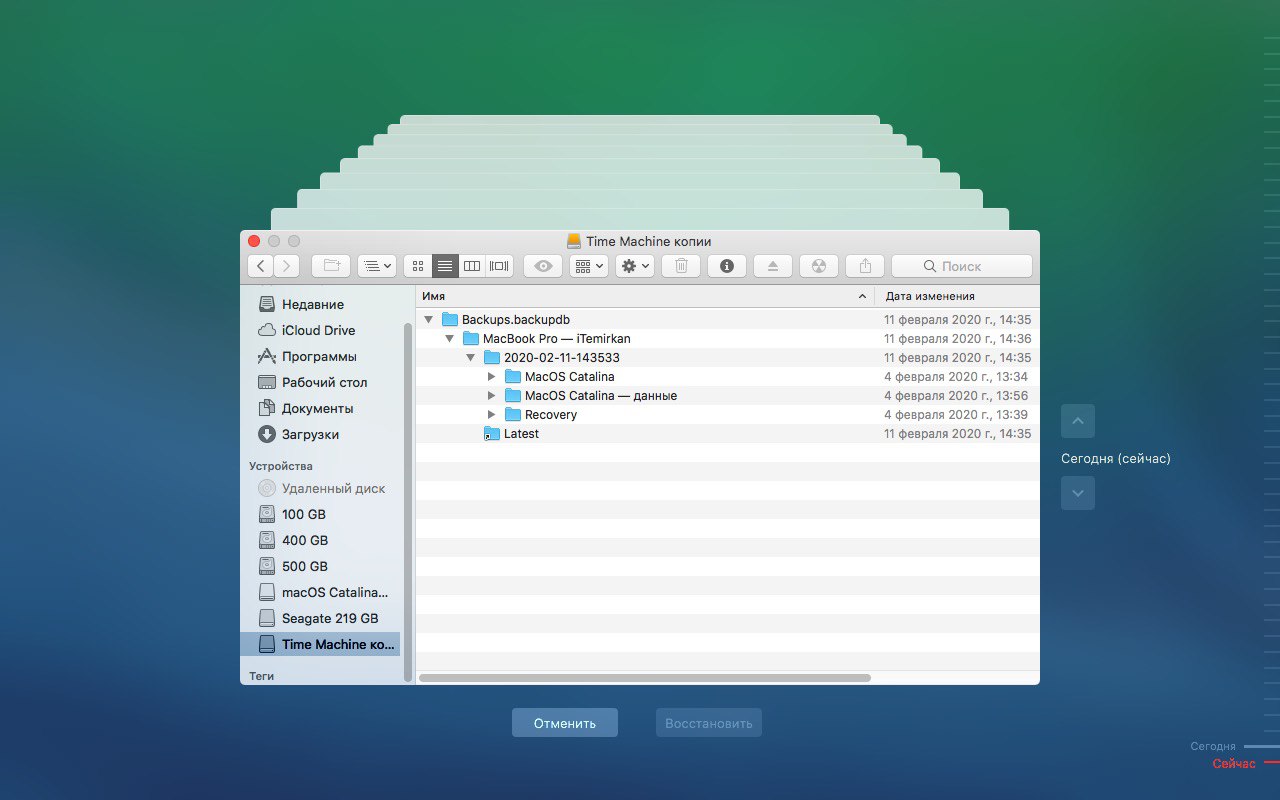Expand the Recovery folder

(x=491, y=415)
